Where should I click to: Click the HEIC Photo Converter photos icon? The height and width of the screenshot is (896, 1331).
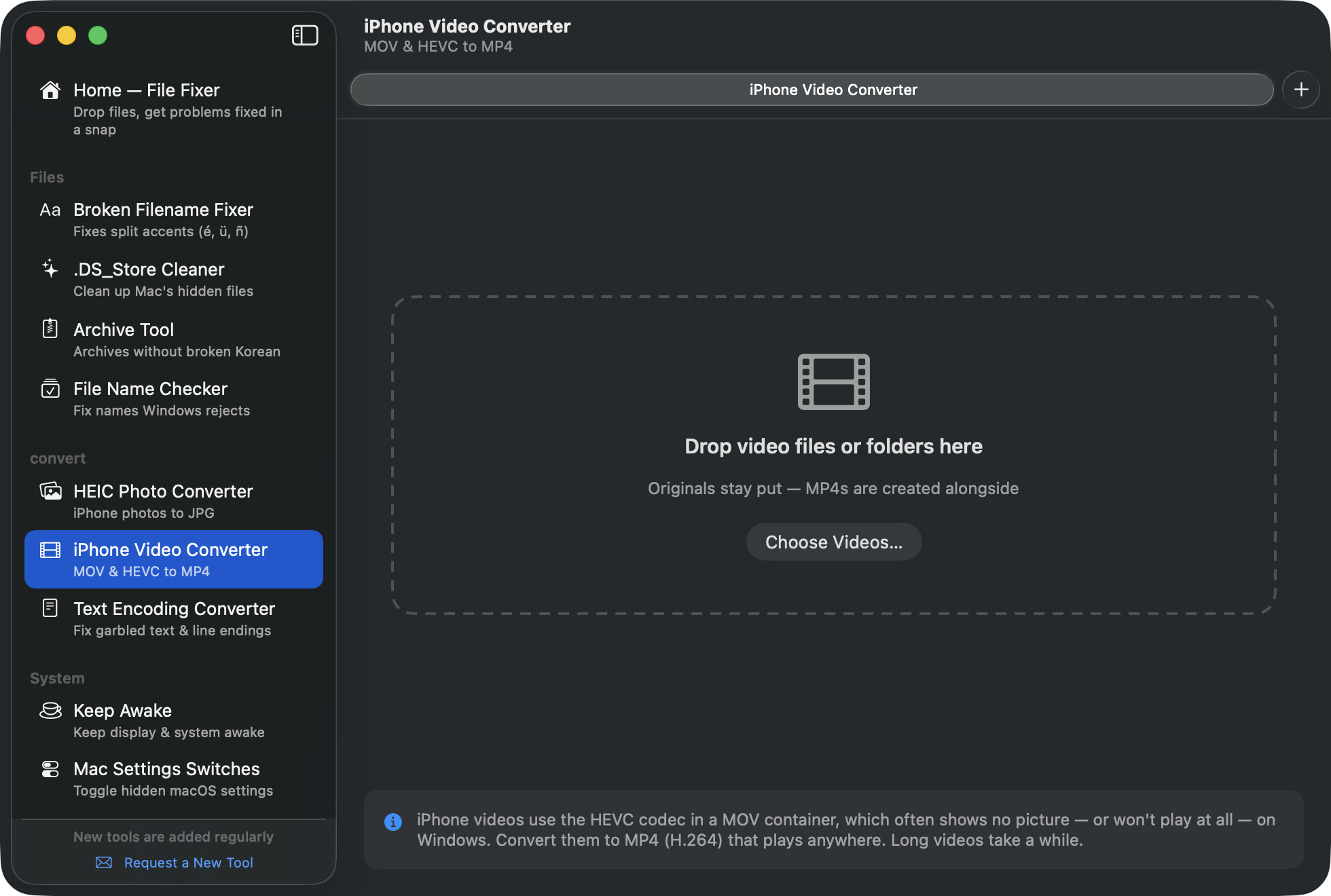[x=50, y=490]
